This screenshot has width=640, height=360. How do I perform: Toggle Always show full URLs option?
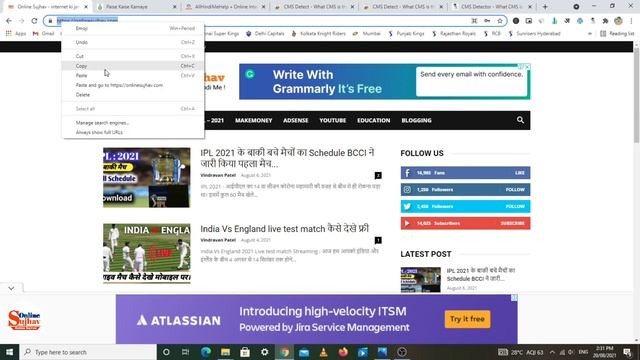click(133, 132)
